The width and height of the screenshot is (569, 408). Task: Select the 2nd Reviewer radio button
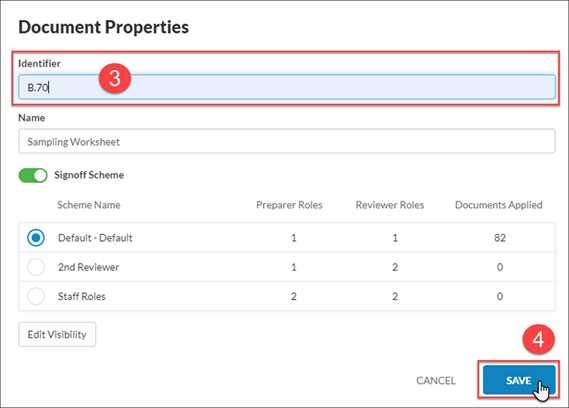click(36, 267)
